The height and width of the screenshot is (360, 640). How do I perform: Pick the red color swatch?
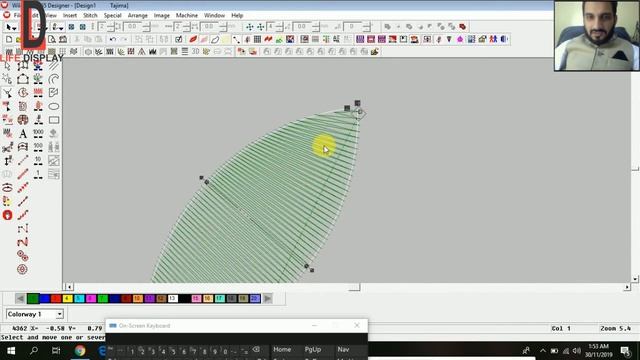click(x=56, y=299)
